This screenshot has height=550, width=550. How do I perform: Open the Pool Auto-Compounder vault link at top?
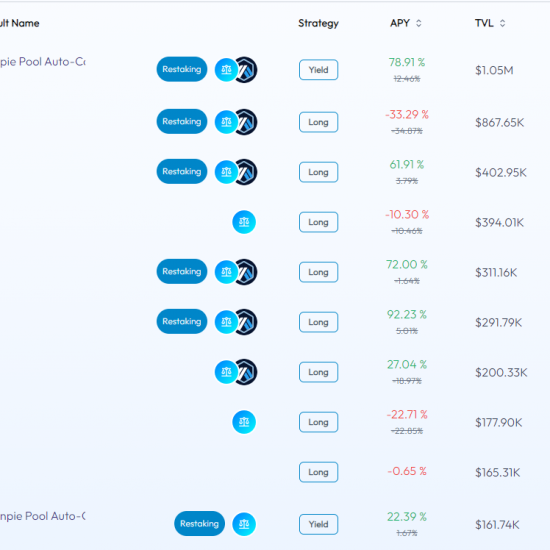pyautogui.click(x=42, y=62)
